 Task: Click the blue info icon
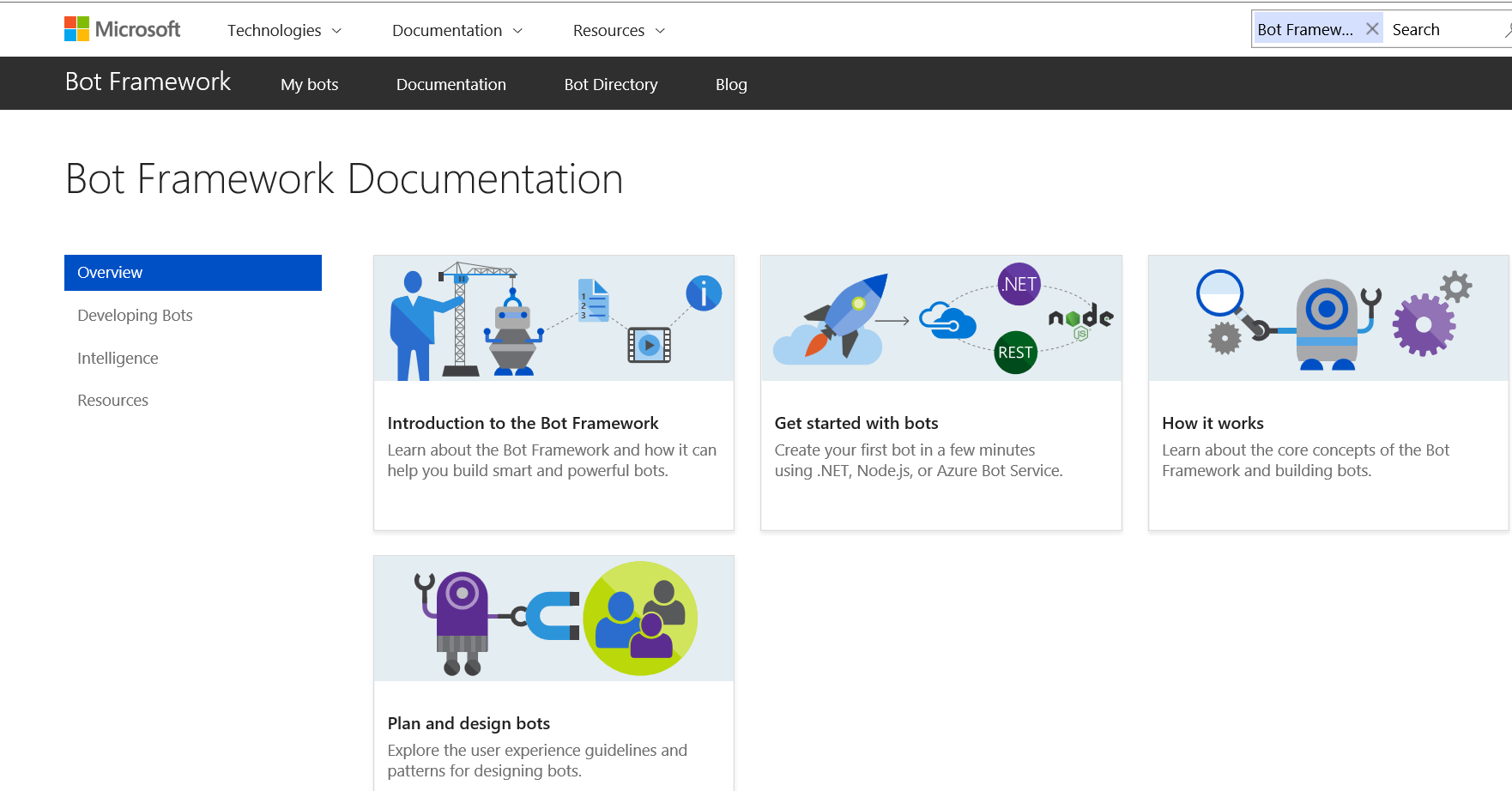[x=704, y=293]
